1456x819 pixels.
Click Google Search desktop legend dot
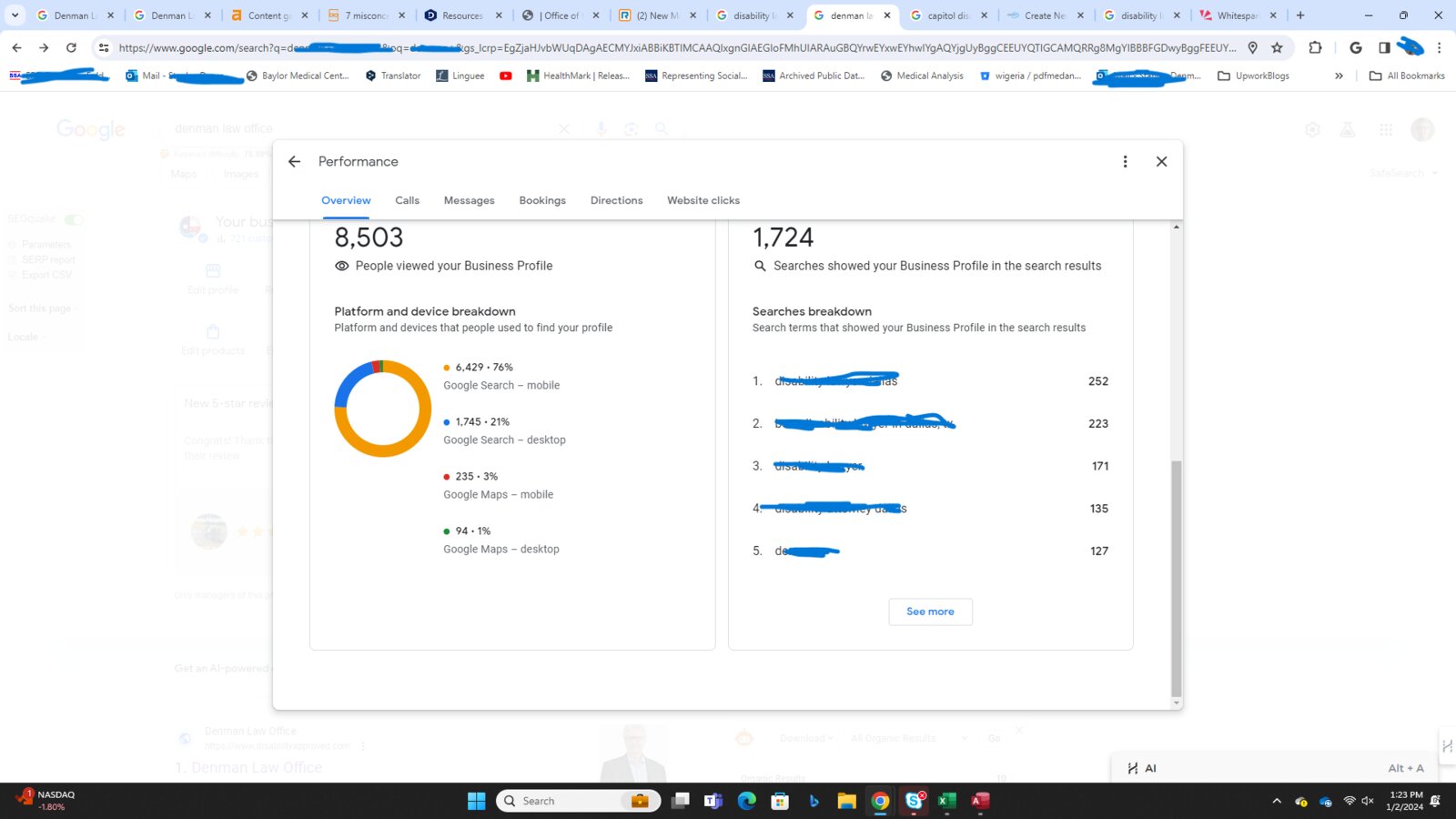(x=447, y=422)
